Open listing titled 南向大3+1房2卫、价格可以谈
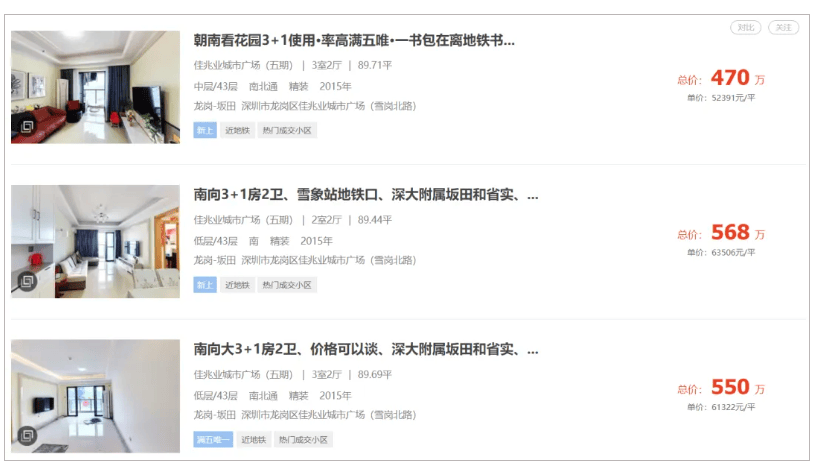Viewport: 821px width, 470px height. [365, 349]
